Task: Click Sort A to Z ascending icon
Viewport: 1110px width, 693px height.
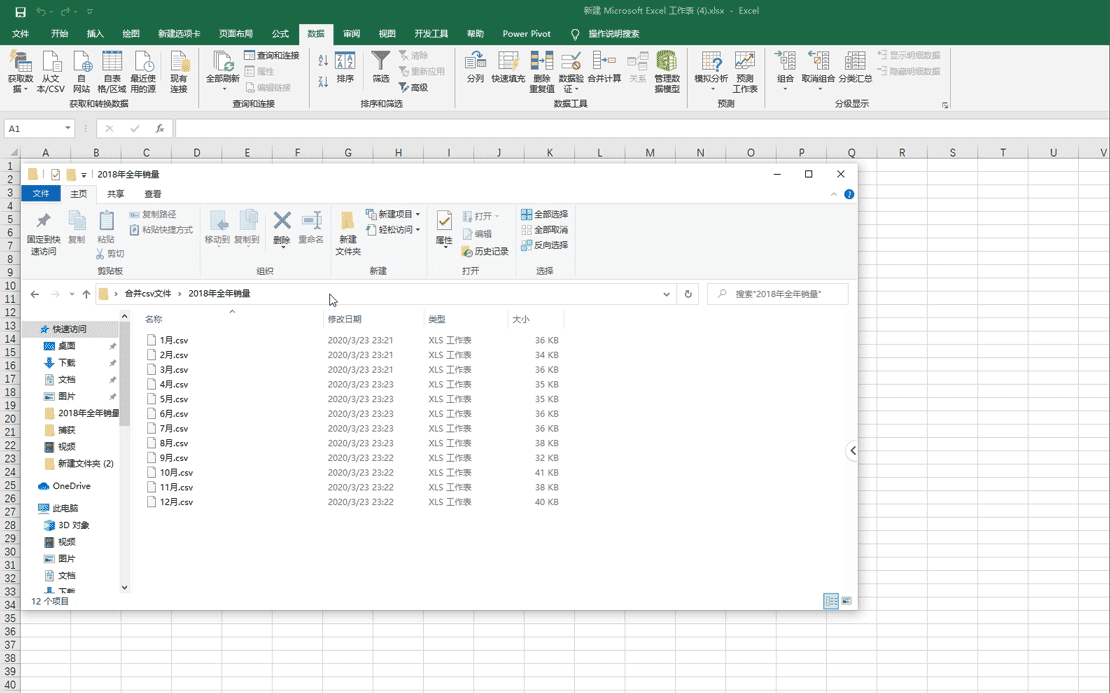Action: click(323, 61)
